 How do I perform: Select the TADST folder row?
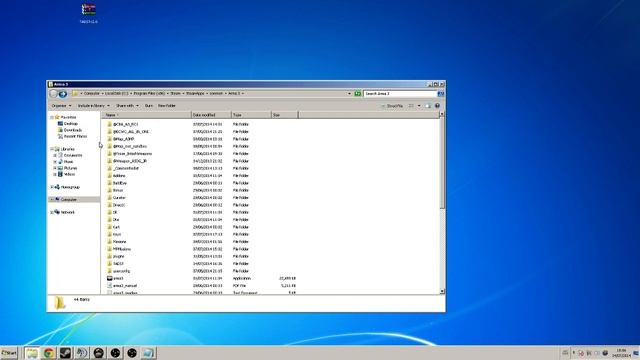200,264
